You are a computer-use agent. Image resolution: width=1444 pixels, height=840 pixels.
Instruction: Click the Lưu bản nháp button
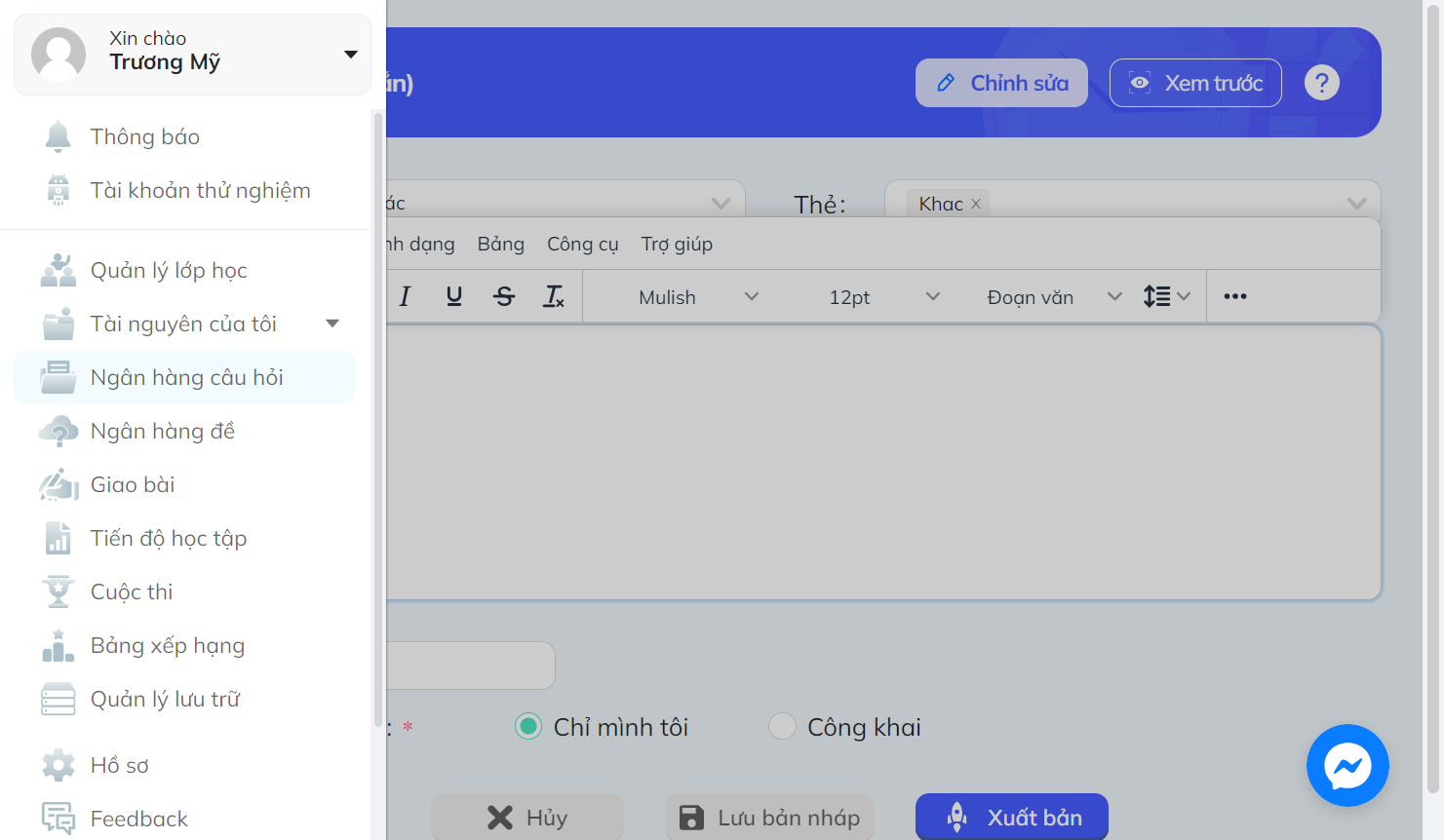(769, 818)
